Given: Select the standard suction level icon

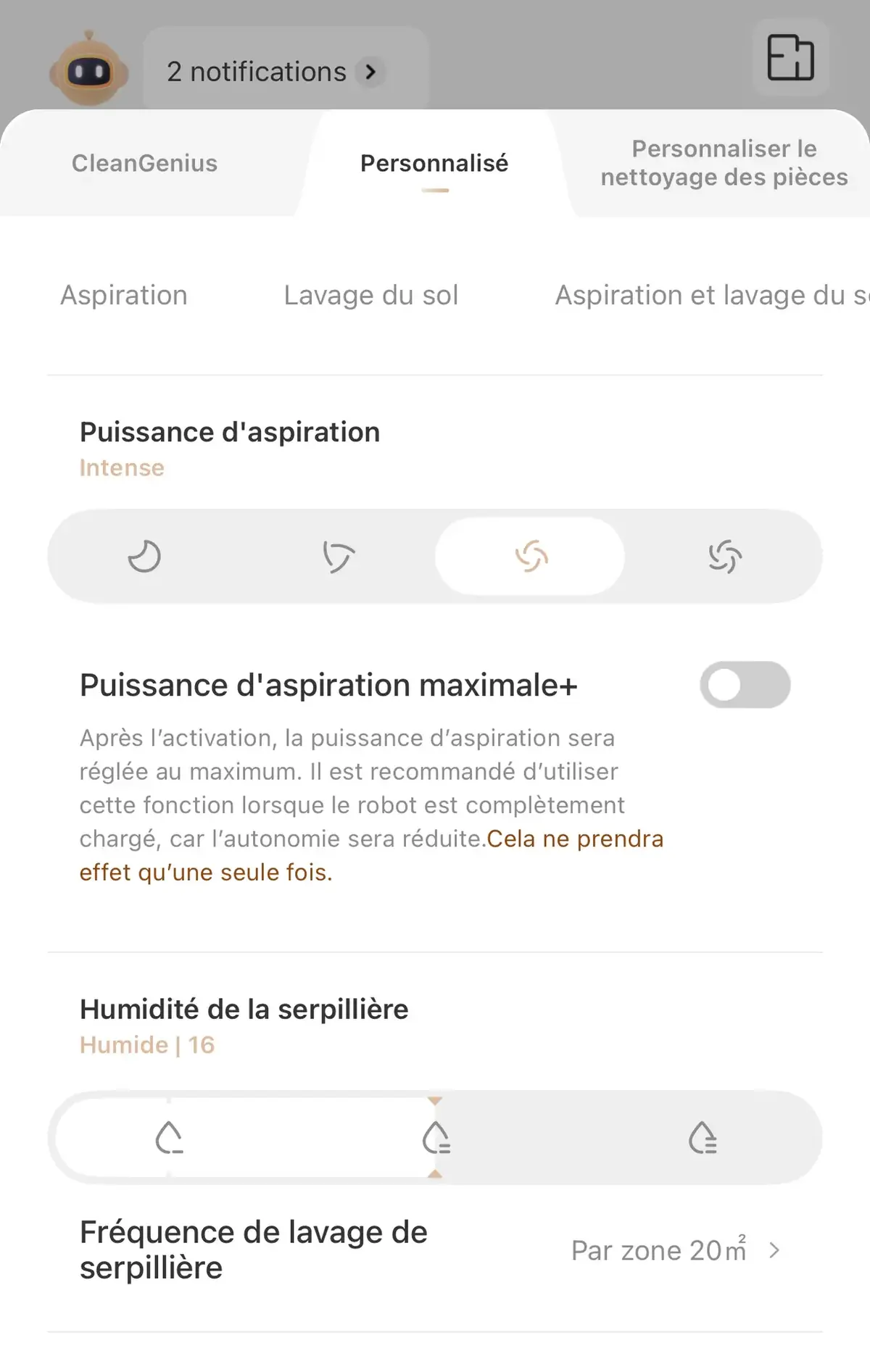Looking at the screenshot, I should pyautogui.click(x=338, y=557).
